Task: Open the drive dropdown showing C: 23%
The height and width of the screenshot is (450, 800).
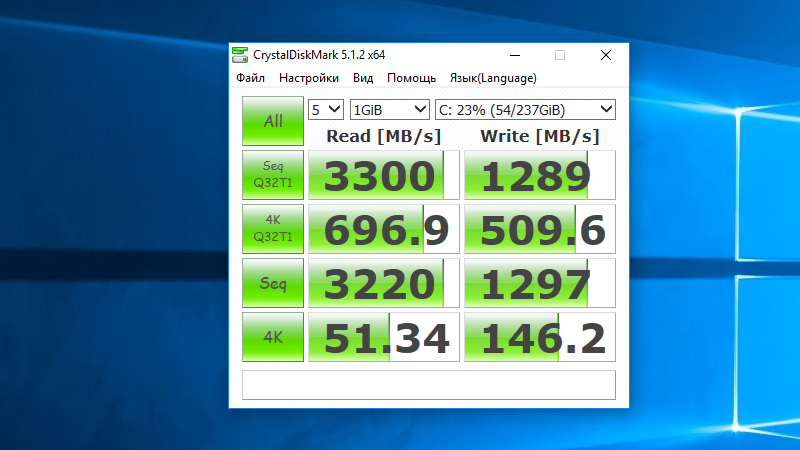Action: 525,110
